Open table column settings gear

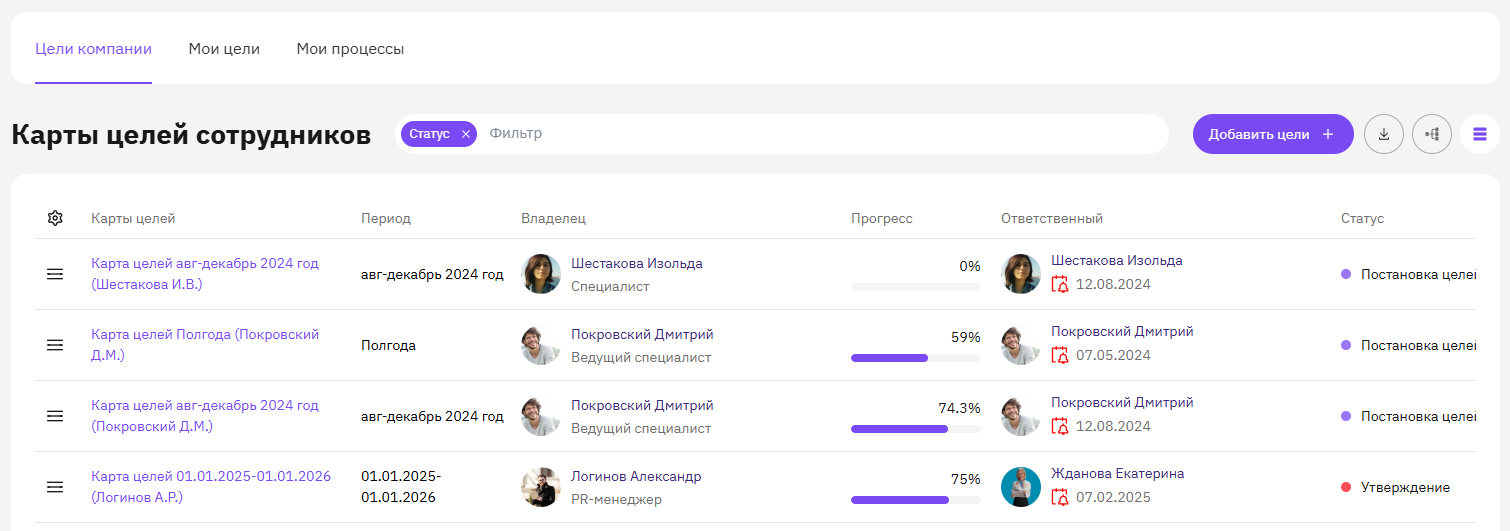[x=55, y=218]
